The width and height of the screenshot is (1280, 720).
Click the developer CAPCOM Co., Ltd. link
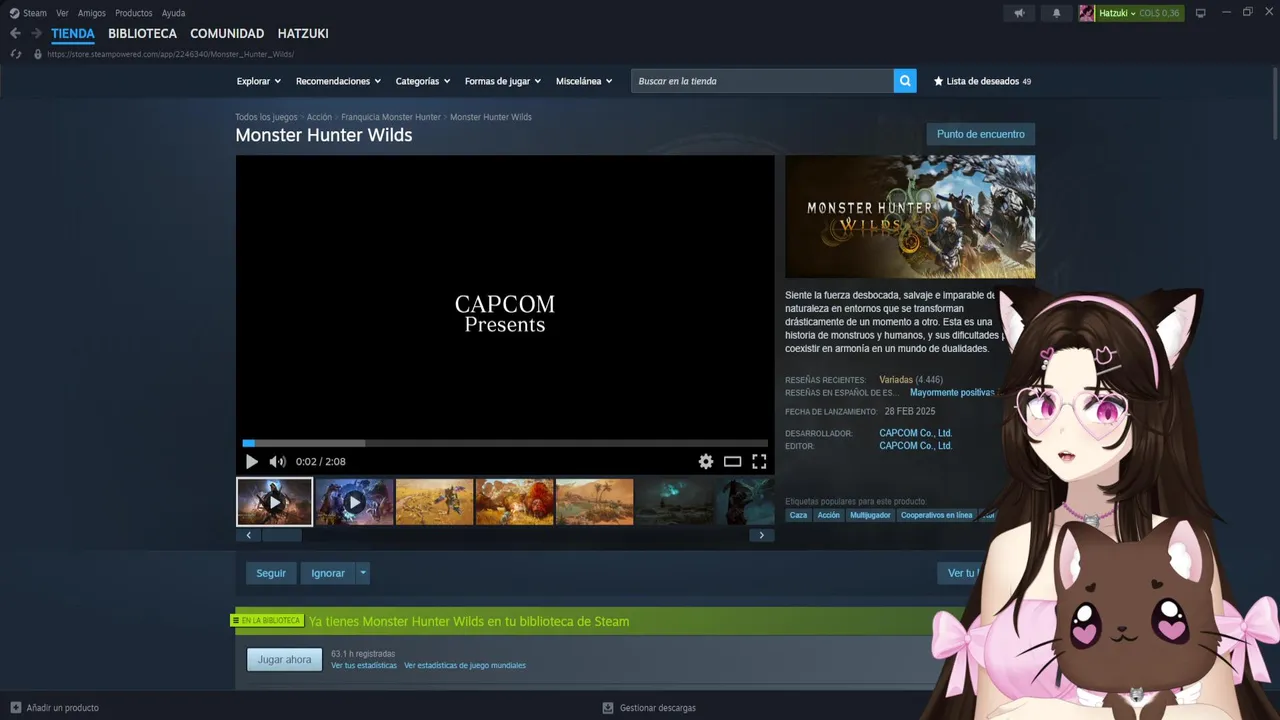915,433
